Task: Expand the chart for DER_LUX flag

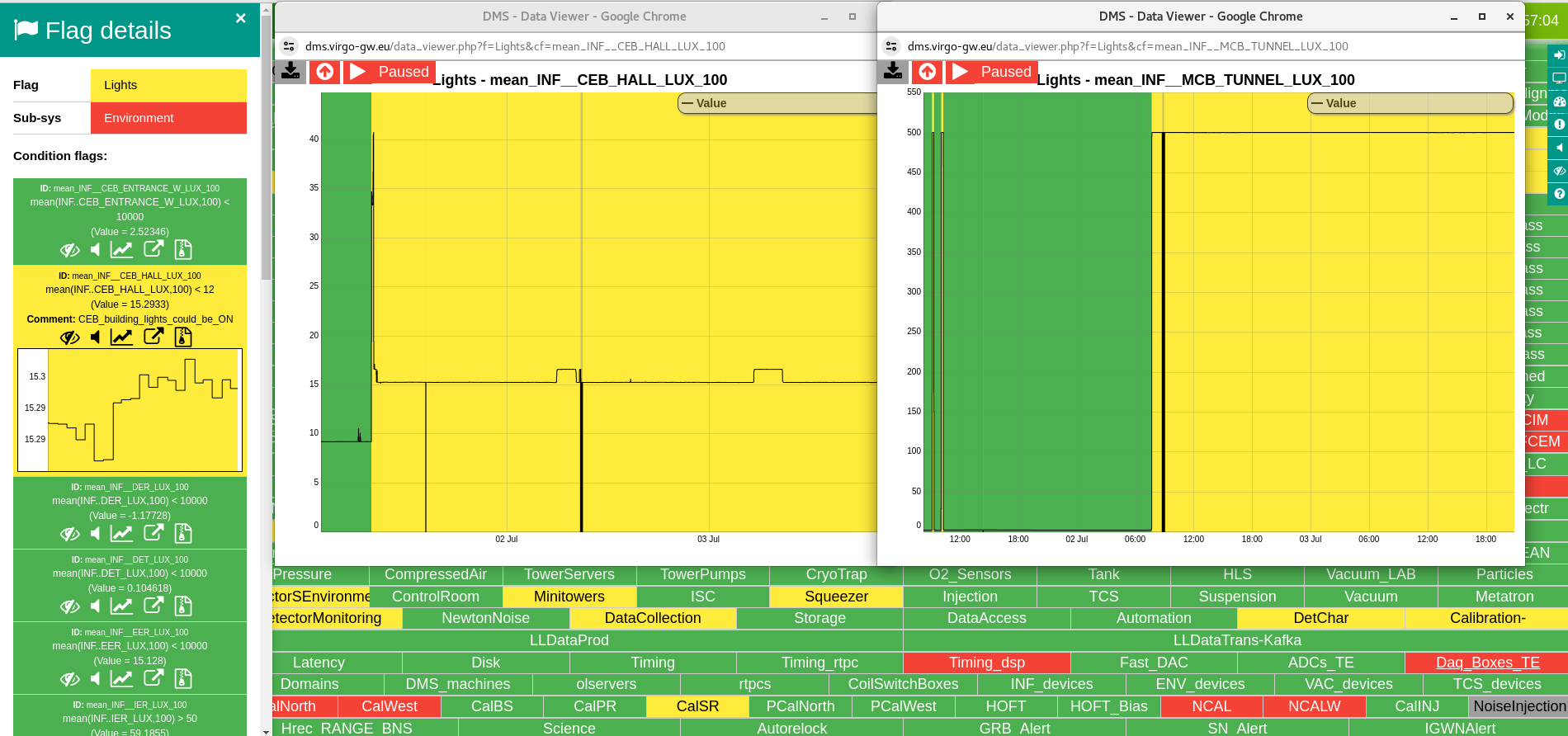Action: pyautogui.click(x=121, y=533)
